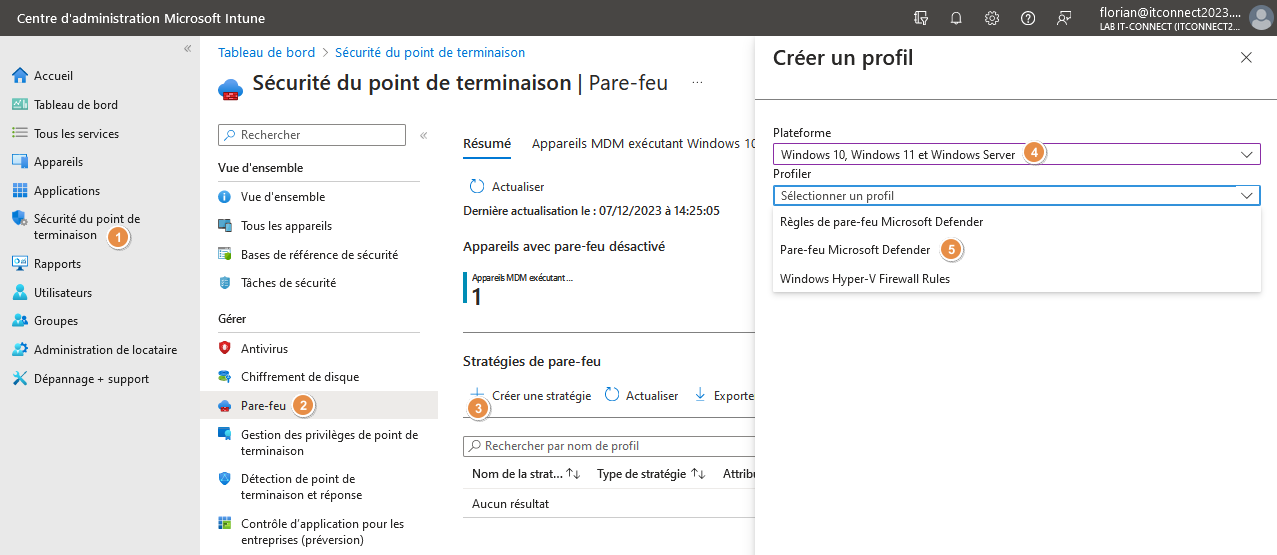
Task: Click Tableau de bord breadcrumb link
Action: click(266, 52)
